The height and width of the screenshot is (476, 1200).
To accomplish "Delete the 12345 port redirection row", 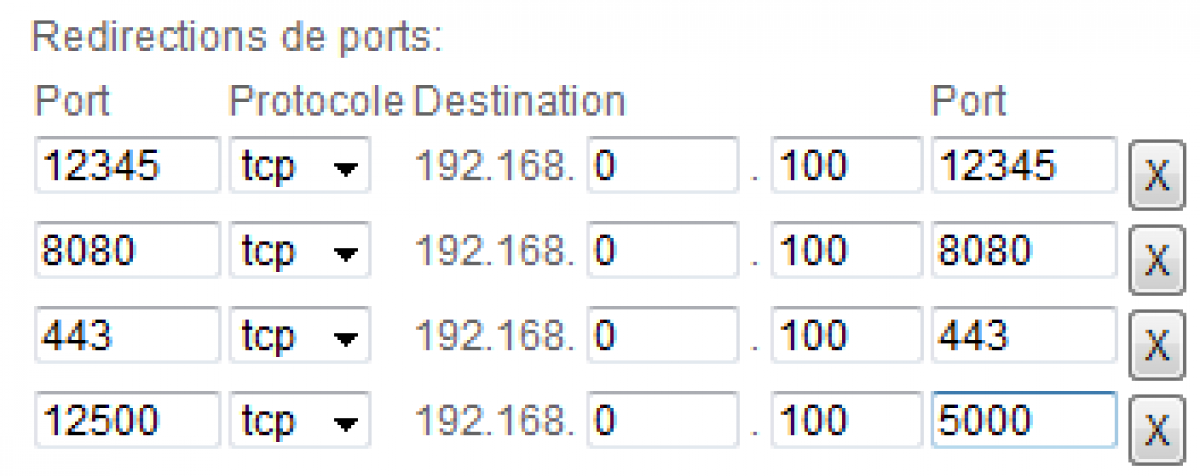I will pos(1156,176).
